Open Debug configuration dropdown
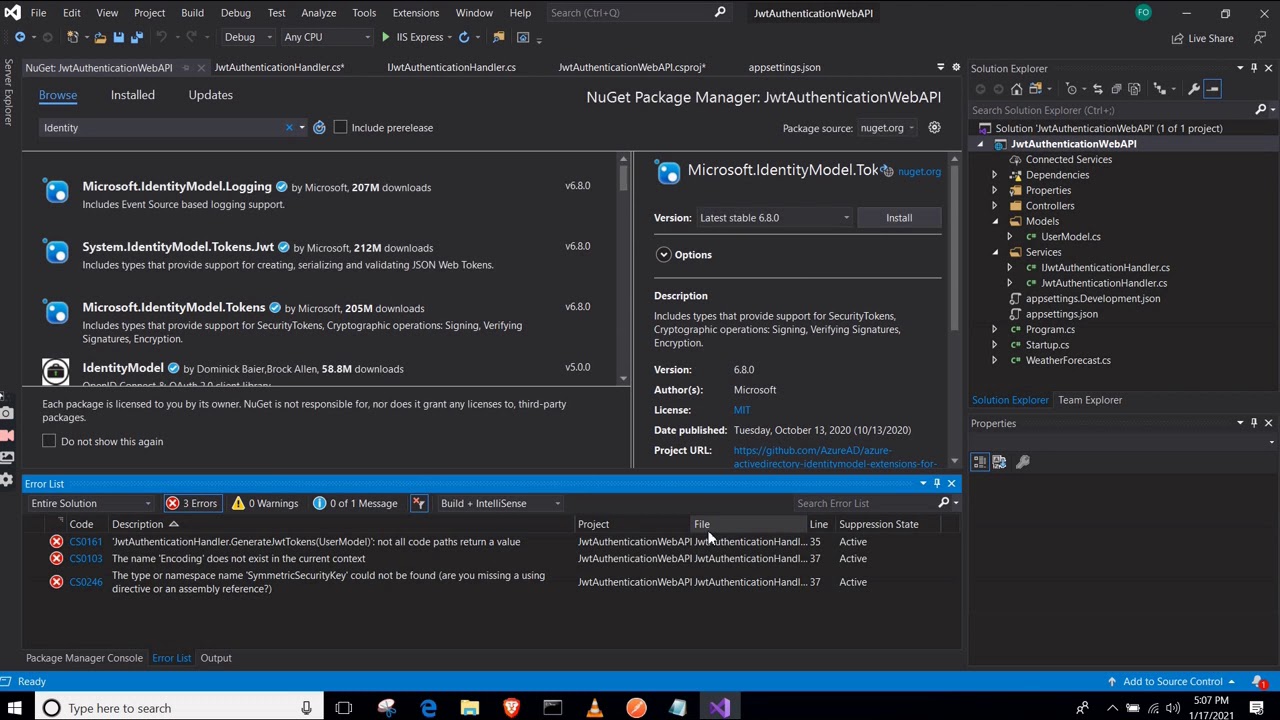1280x720 pixels. click(247, 37)
